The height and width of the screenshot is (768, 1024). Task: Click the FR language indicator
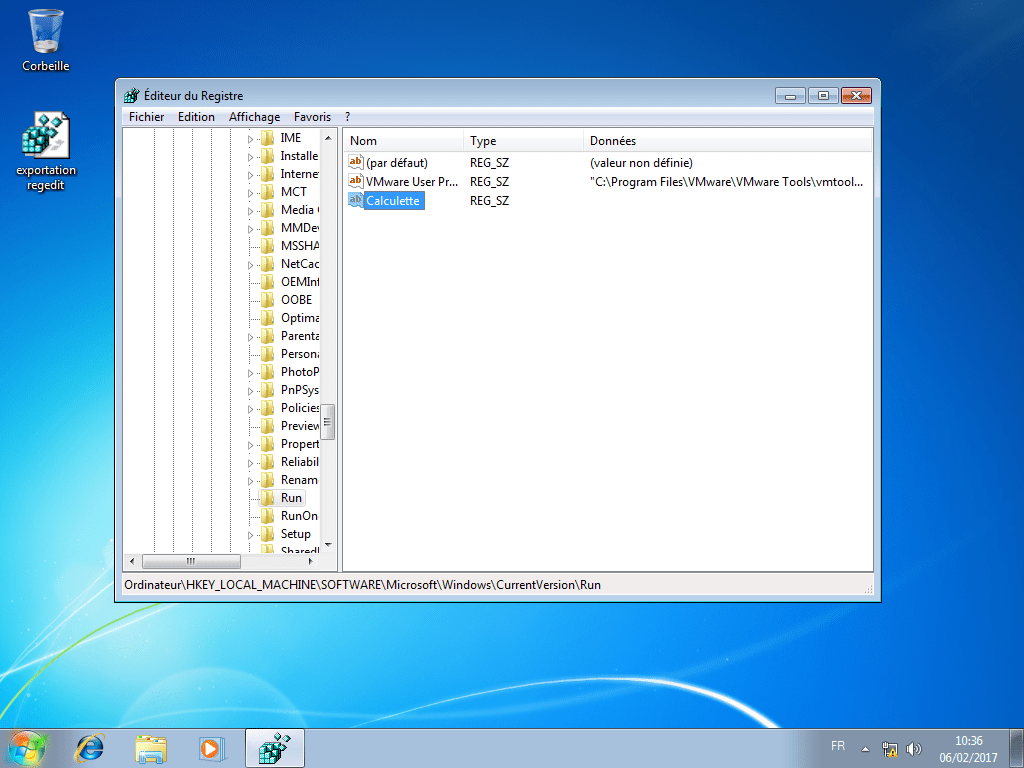[x=839, y=747]
